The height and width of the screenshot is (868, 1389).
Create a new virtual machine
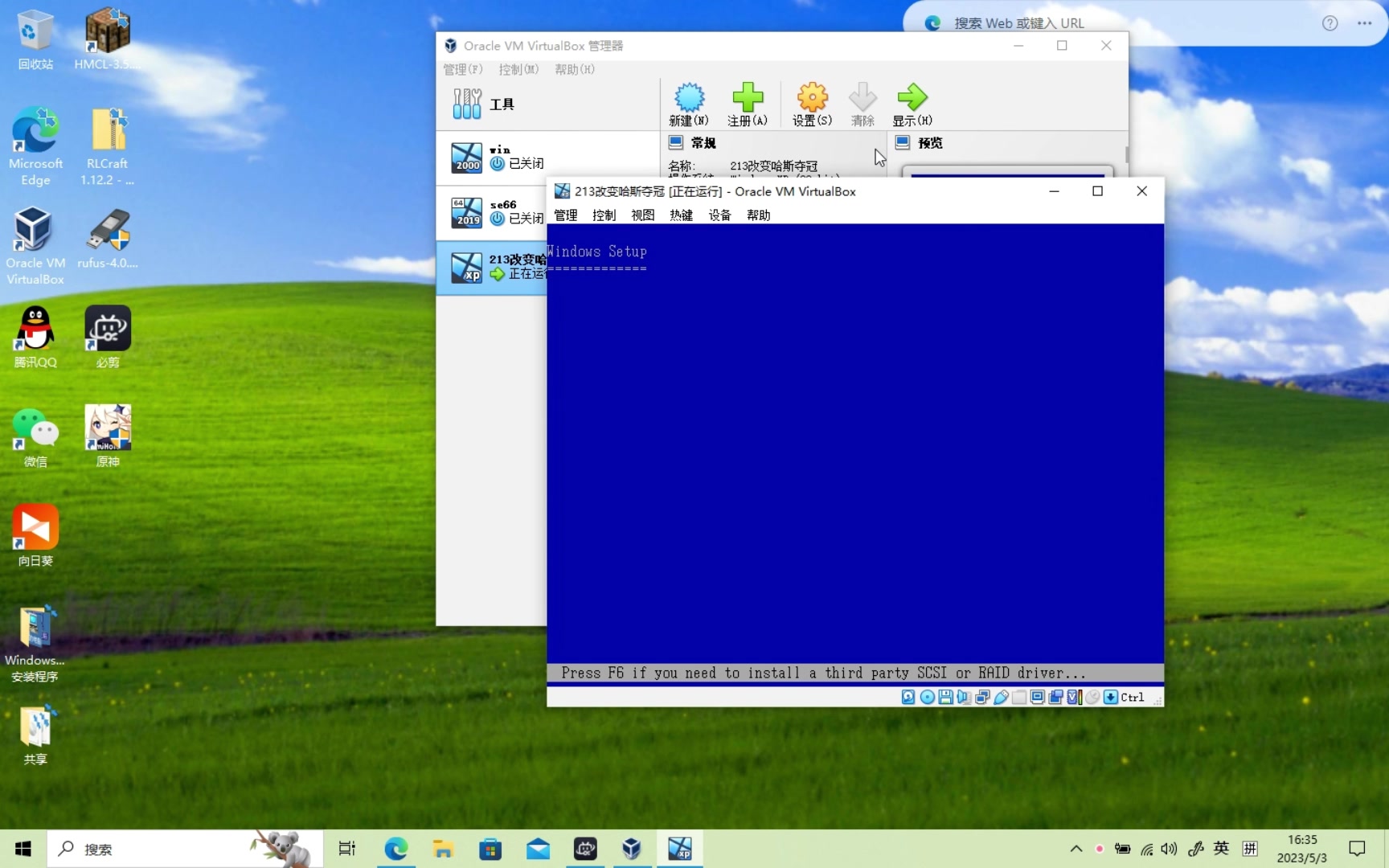[x=689, y=104]
